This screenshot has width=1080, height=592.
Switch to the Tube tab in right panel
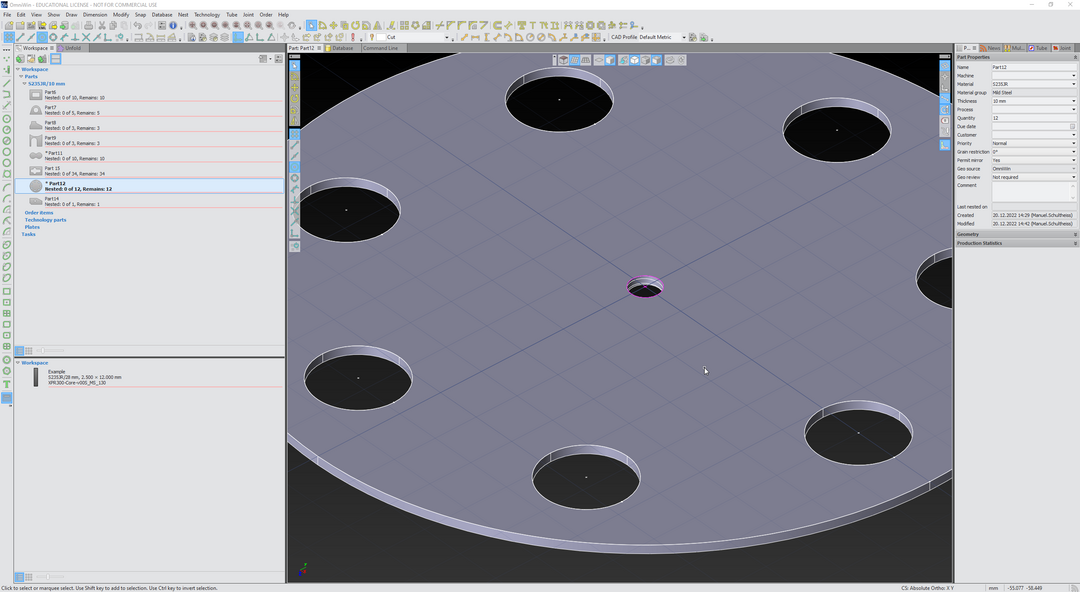click(1038, 48)
